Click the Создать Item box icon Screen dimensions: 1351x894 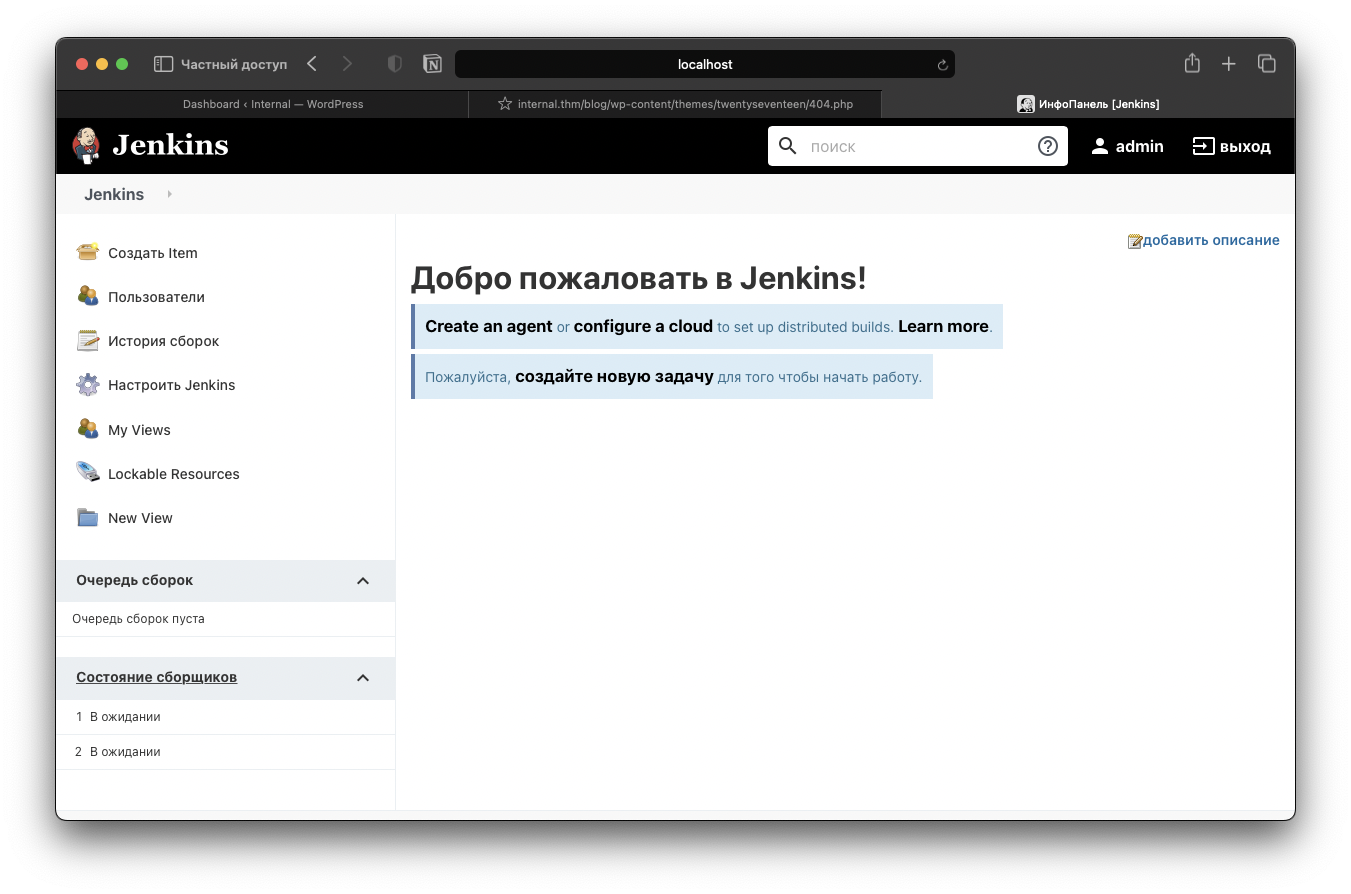(x=88, y=252)
